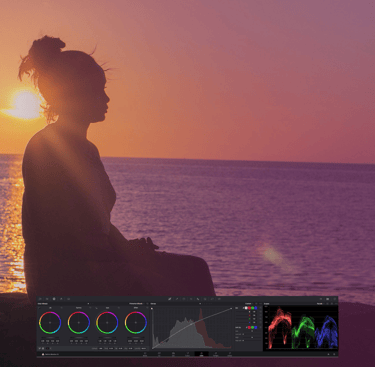Toggle the soft clip blue channel
Screen dimensions: 375x367
point(256,327)
